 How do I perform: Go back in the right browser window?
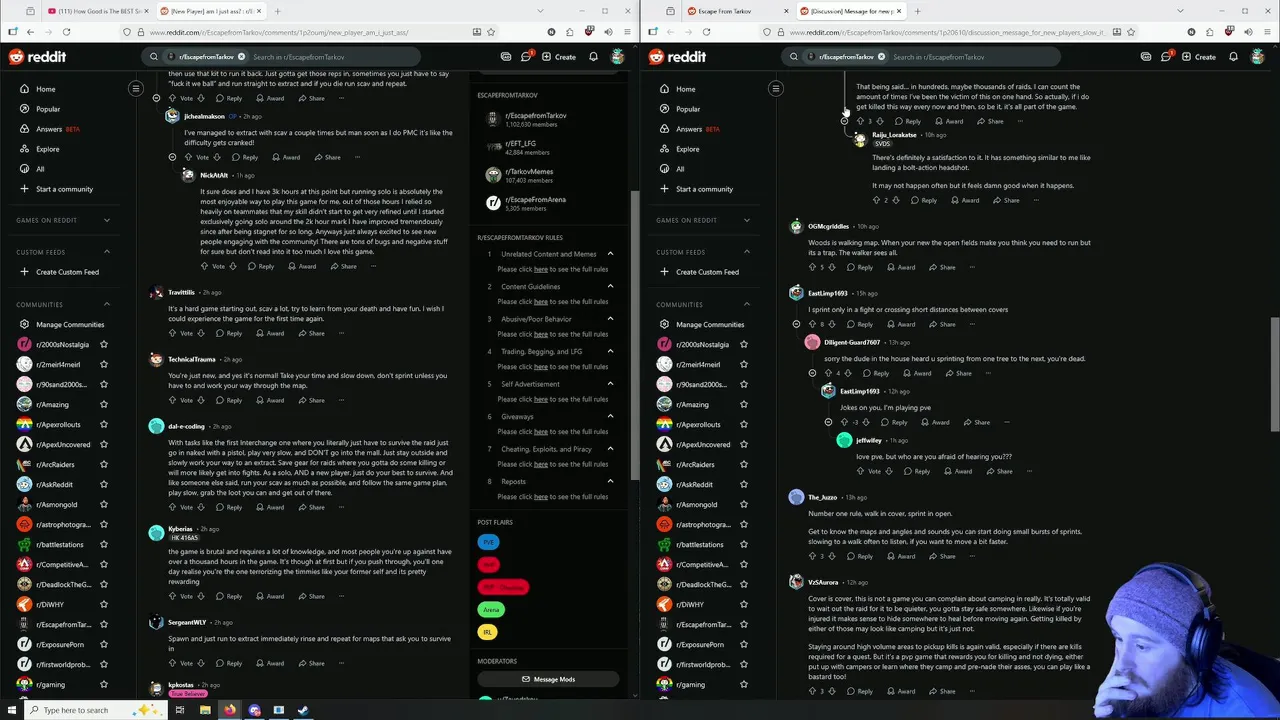[x=670, y=32]
